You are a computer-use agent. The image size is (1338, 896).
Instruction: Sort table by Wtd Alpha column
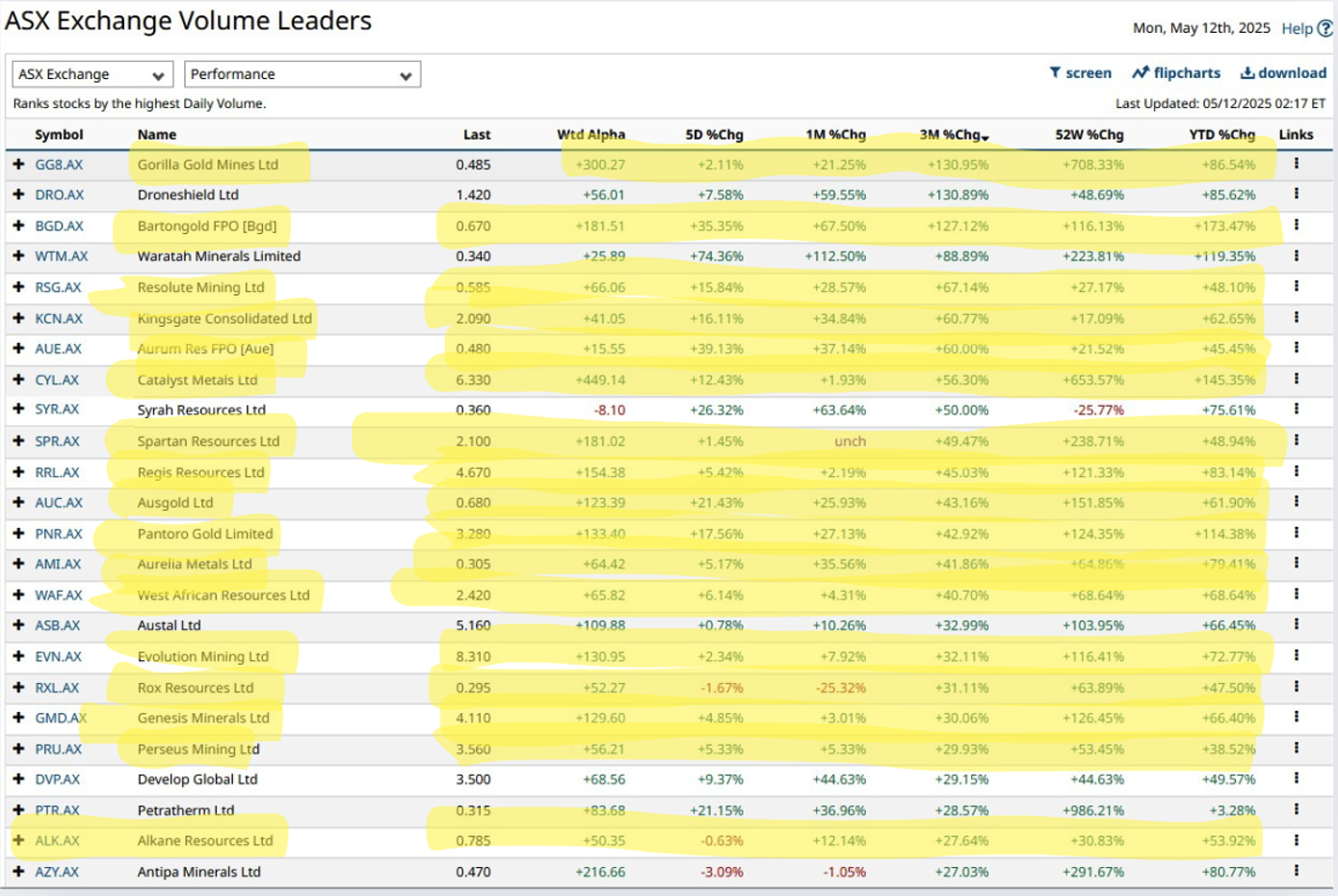pyautogui.click(x=590, y=135)
